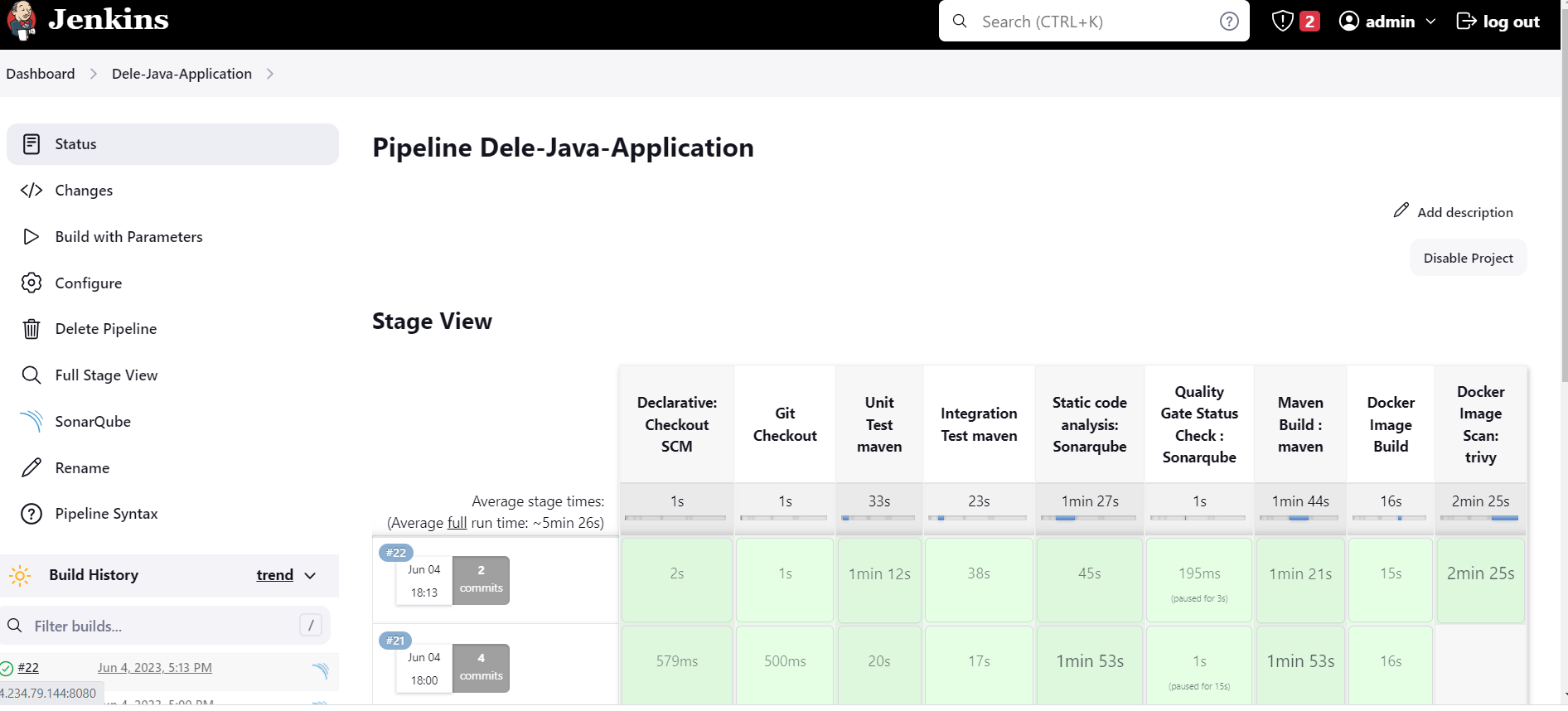Select Delete Pipeline in sidebar
The height and width of the screenshot is (711, 1568).
(172, 329)
